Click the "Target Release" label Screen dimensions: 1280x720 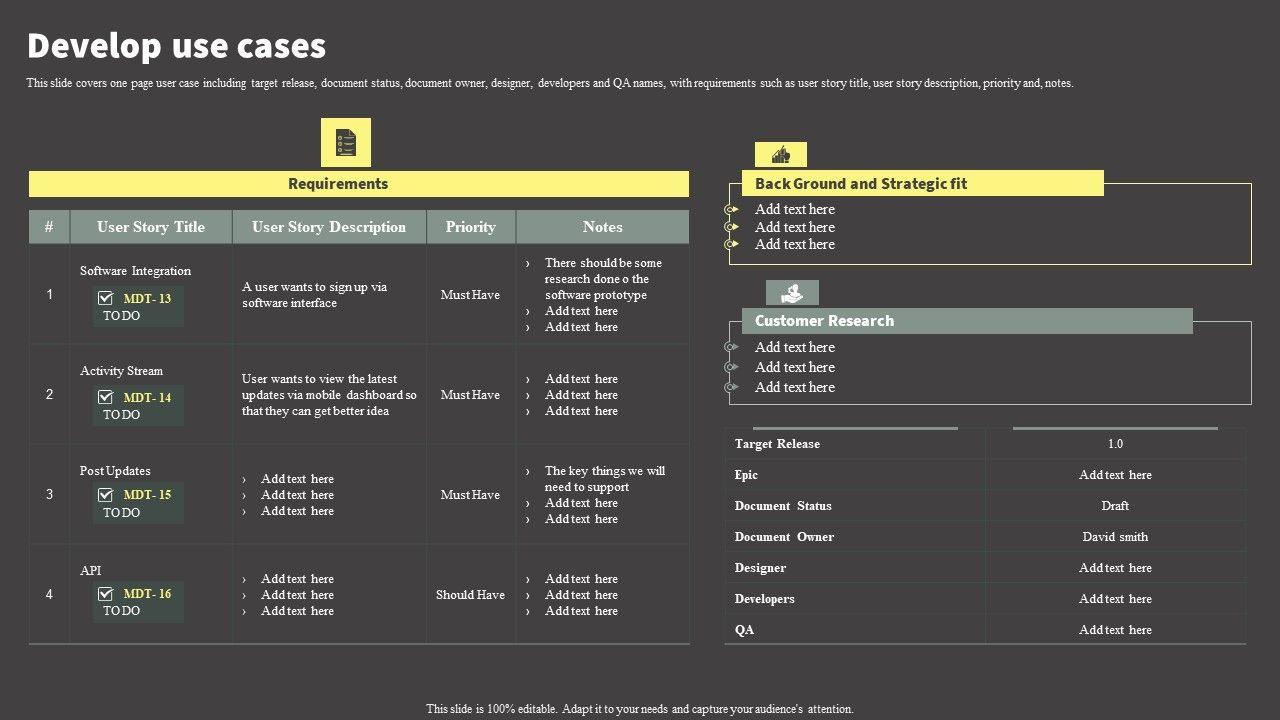coord(777,444)
